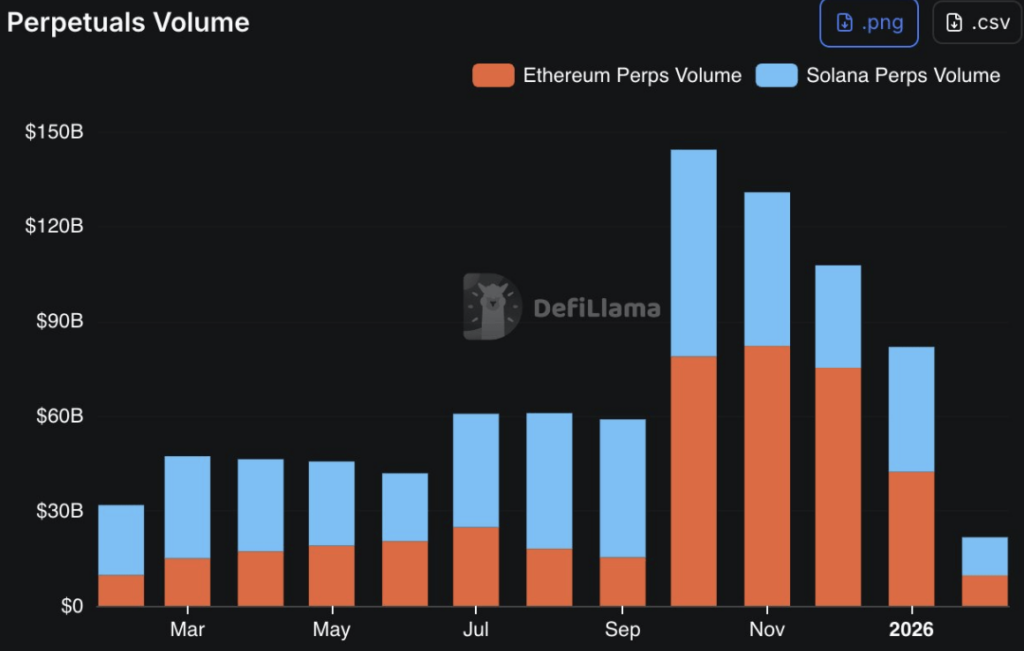
Task: Click the March Solana blue bar segment
Action: (187, 507)
